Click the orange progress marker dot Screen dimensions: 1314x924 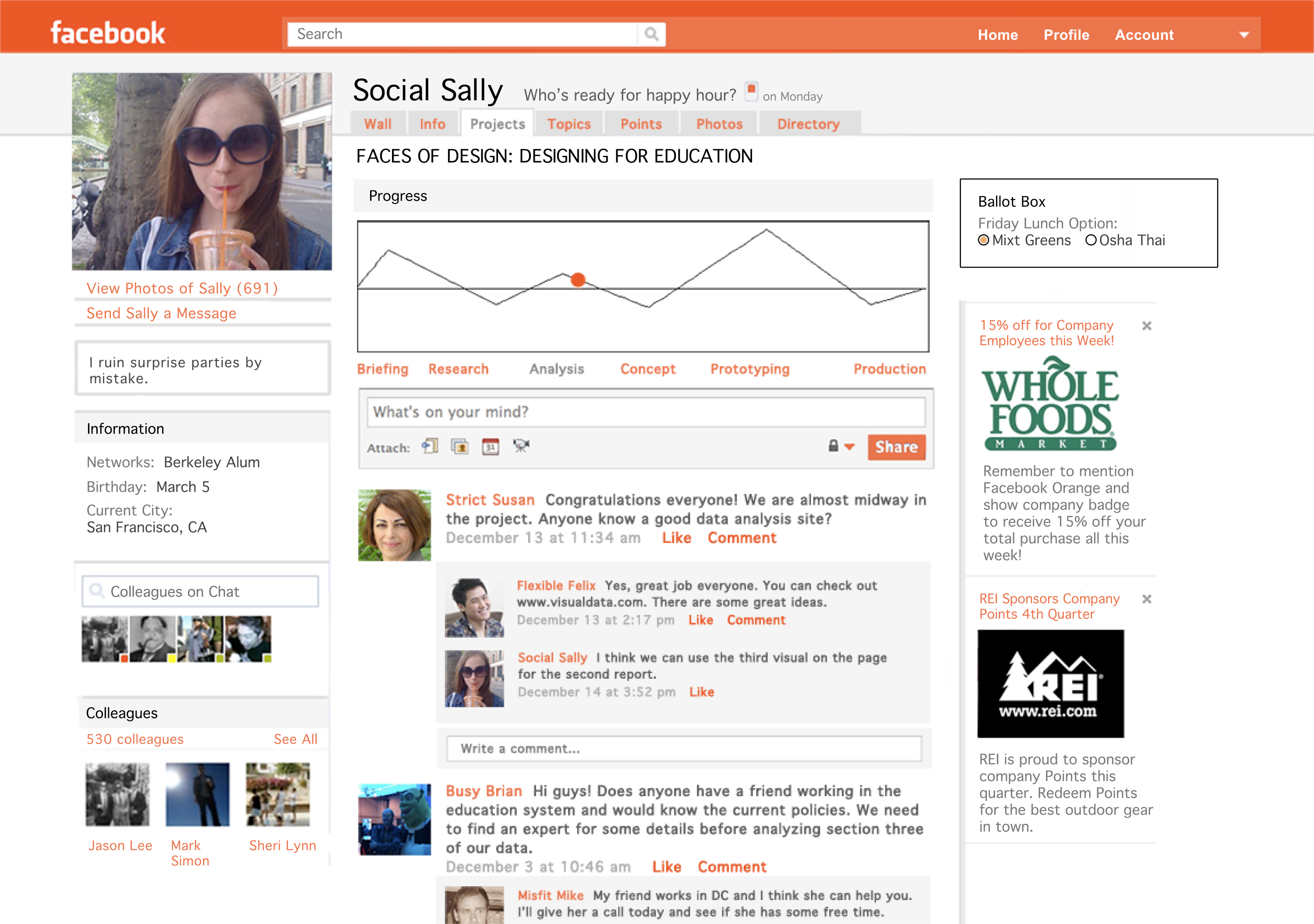(578, 280)
